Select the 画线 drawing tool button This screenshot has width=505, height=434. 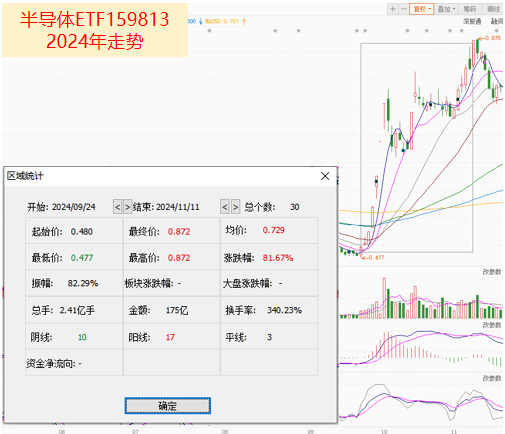pos(494,9)
